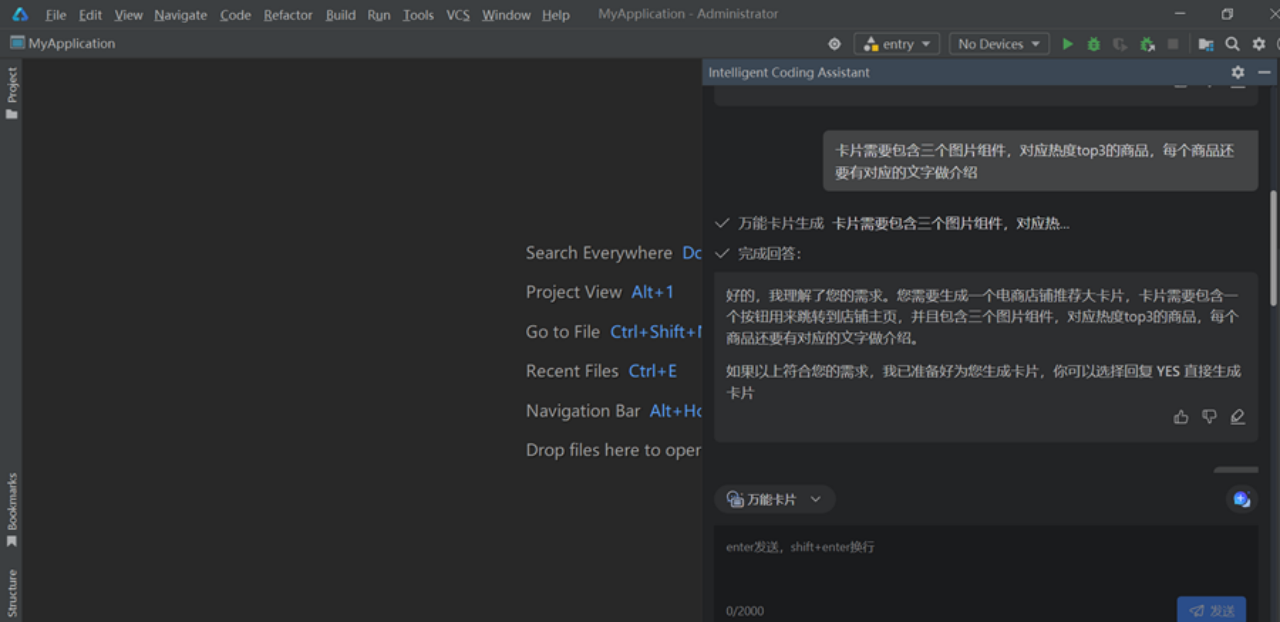
Task: Start debugging with the green bug icon
Action: (x=1094, y=44)
